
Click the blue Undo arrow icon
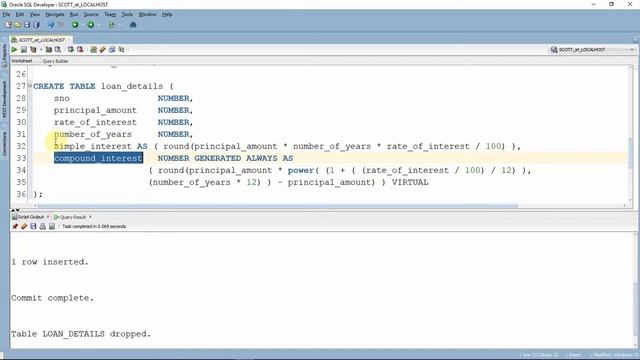(x=51, y=25)
